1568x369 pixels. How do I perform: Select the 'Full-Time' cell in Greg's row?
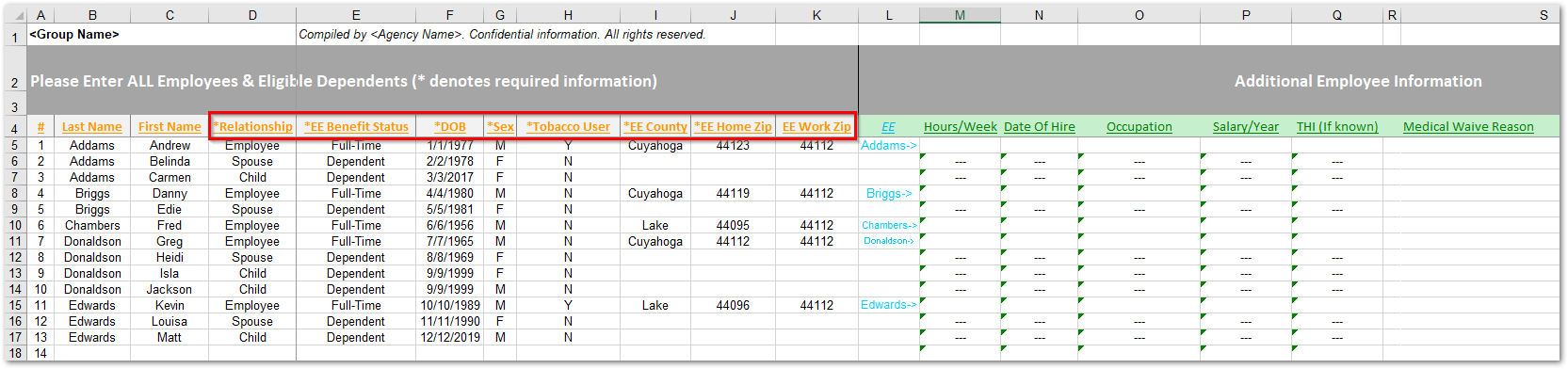point(356,241)
